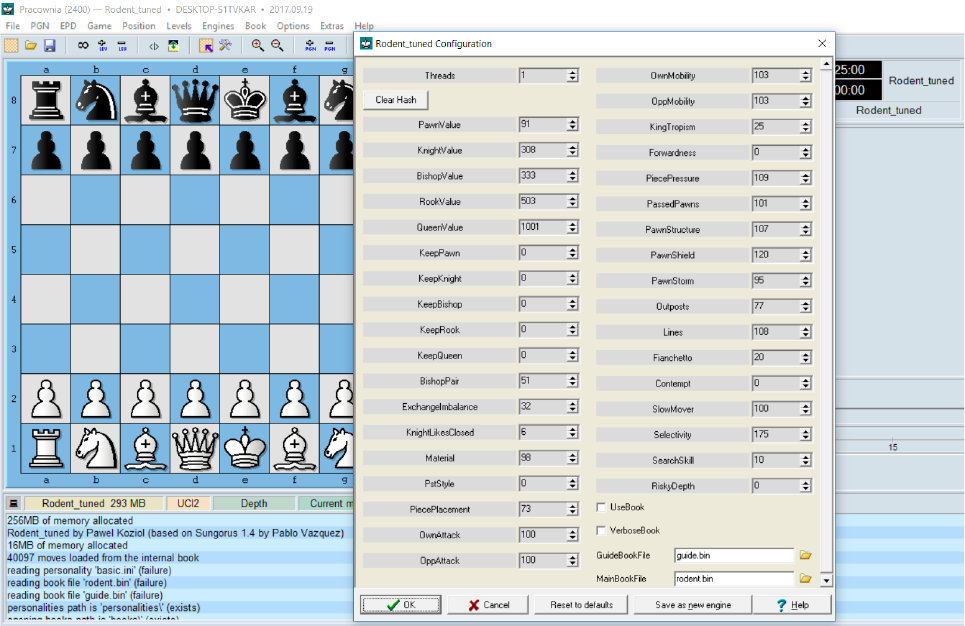
Task: Click Save as new engine button
Action: pos(693,605)
